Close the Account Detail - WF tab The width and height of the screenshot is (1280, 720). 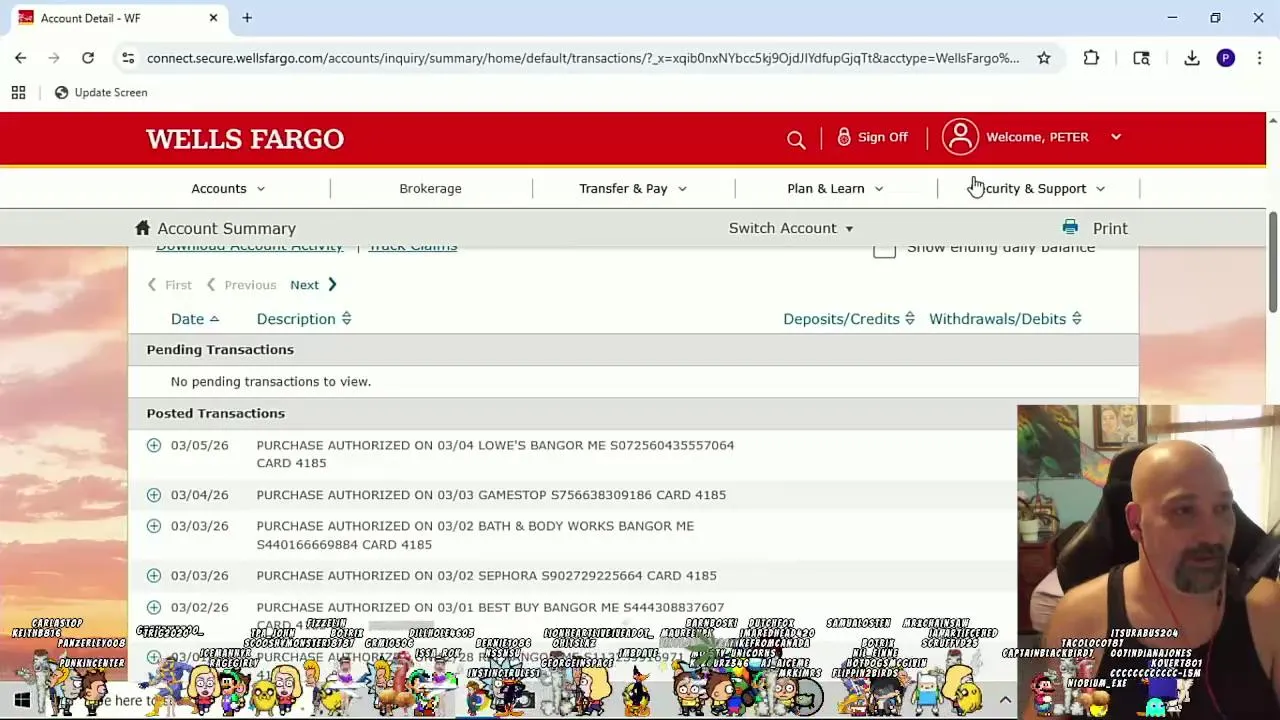[213, 18]
